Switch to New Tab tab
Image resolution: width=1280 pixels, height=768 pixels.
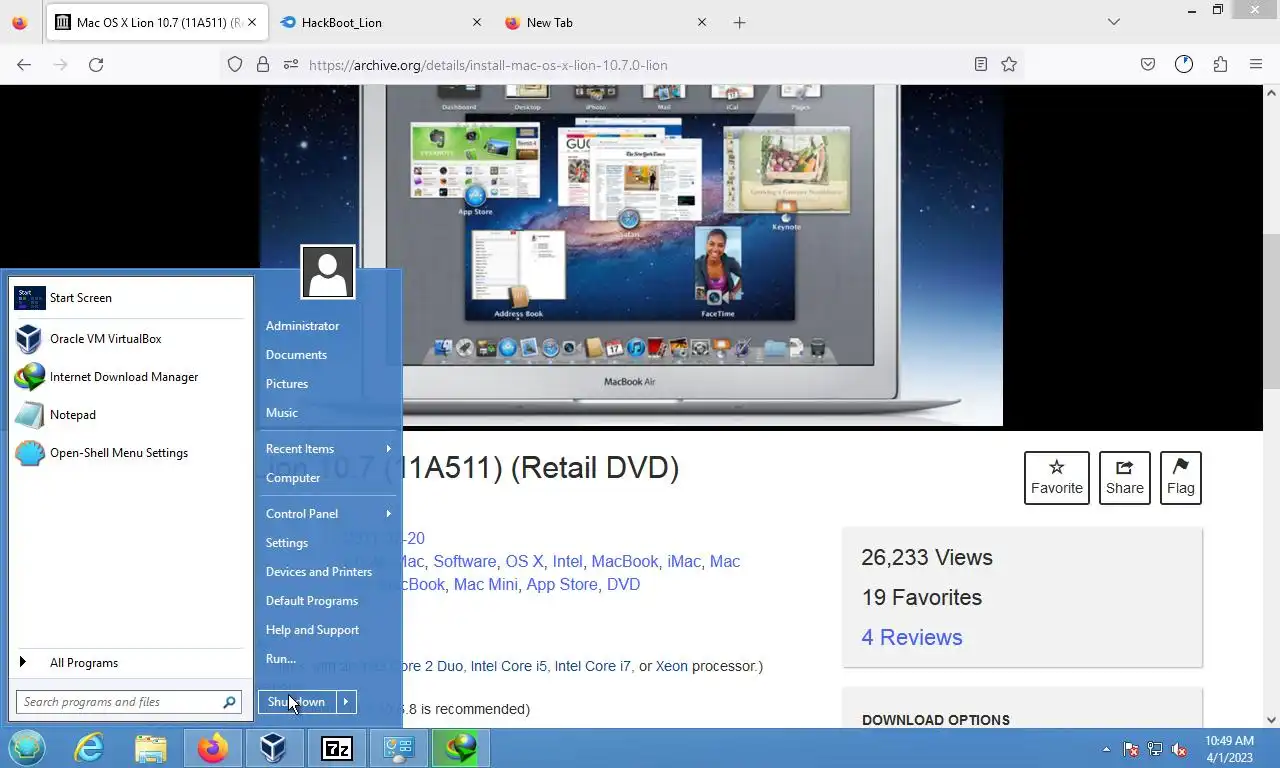[606, 22]
